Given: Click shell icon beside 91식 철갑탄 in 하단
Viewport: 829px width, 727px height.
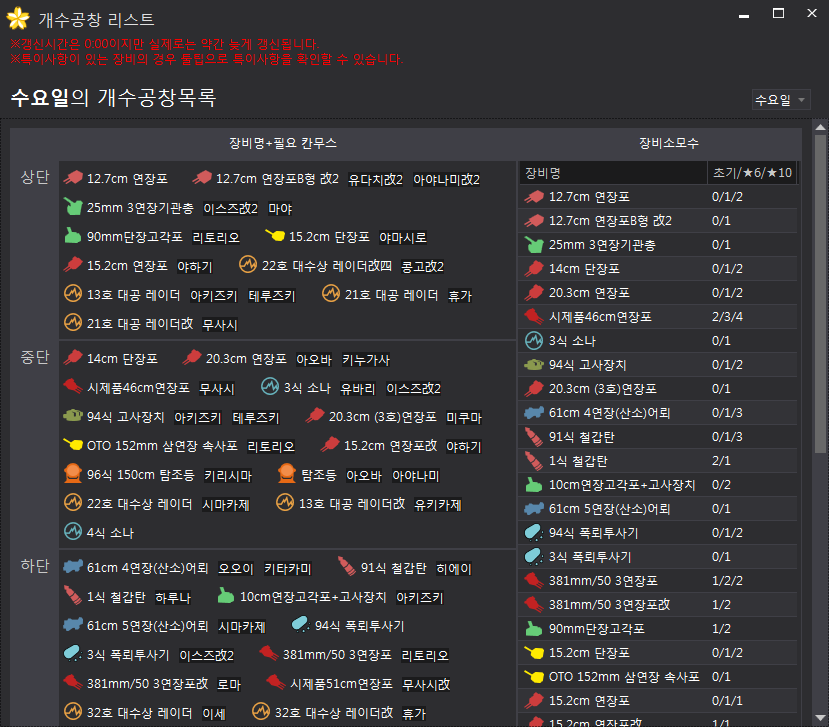Looking at the screenshot, I should (x=346, y=568).
